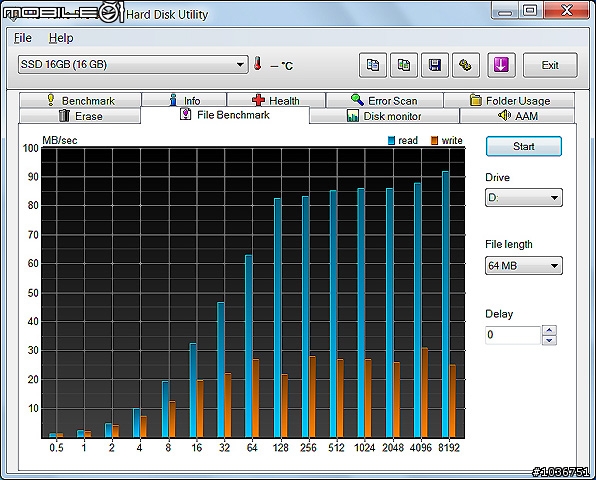Click the floppy disk save icon
The width and height of the screenshot is (596, 480).
pos(434,65)
